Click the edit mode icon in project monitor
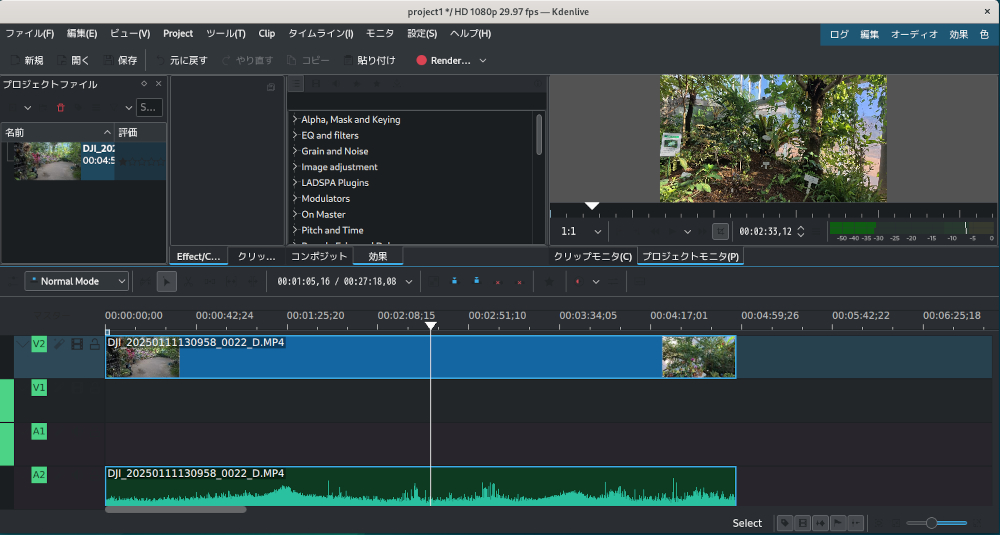This screenshot has height=535, width=1000. tap(720, 231)
